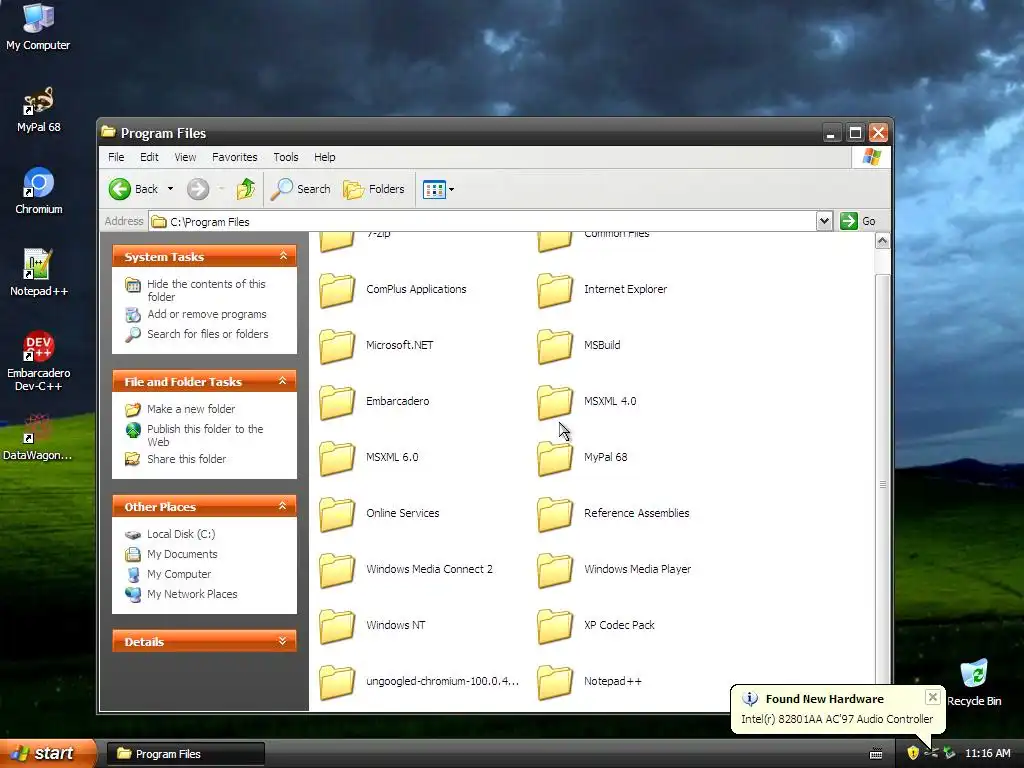Select the MSXML 6.0 folder
This screenshot has height=768, width=1024.
tap(368, 458)
